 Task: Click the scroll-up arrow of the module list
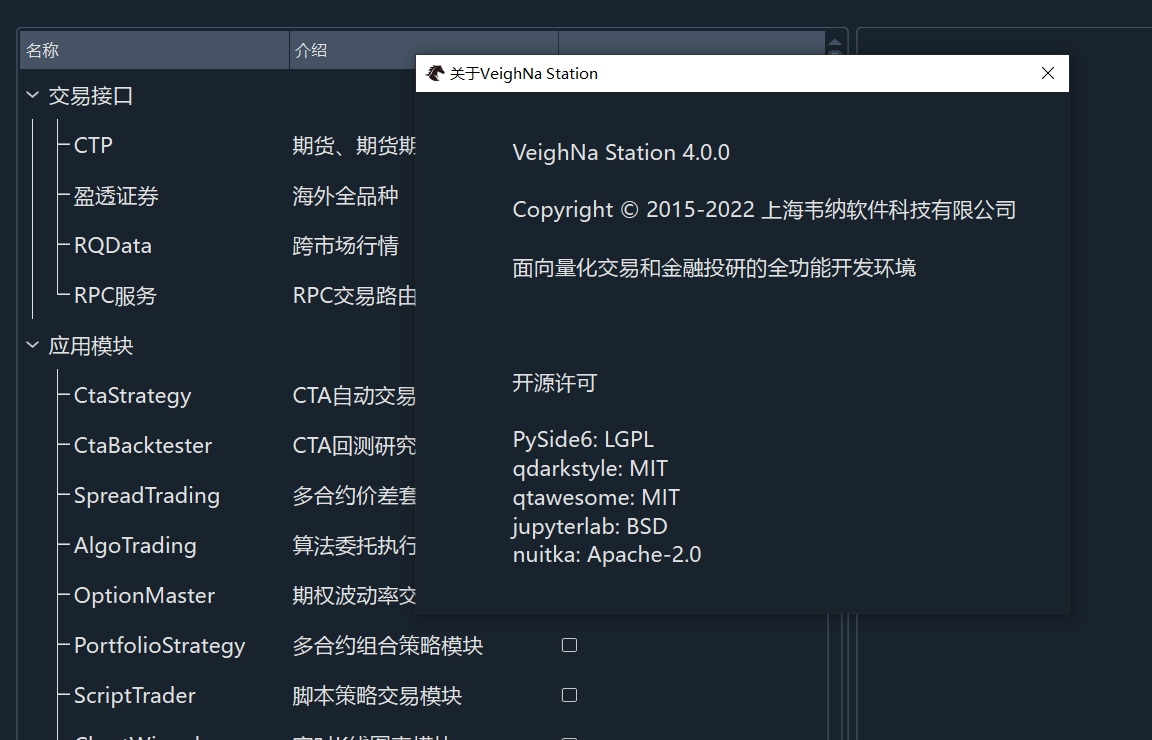(835, 42)
